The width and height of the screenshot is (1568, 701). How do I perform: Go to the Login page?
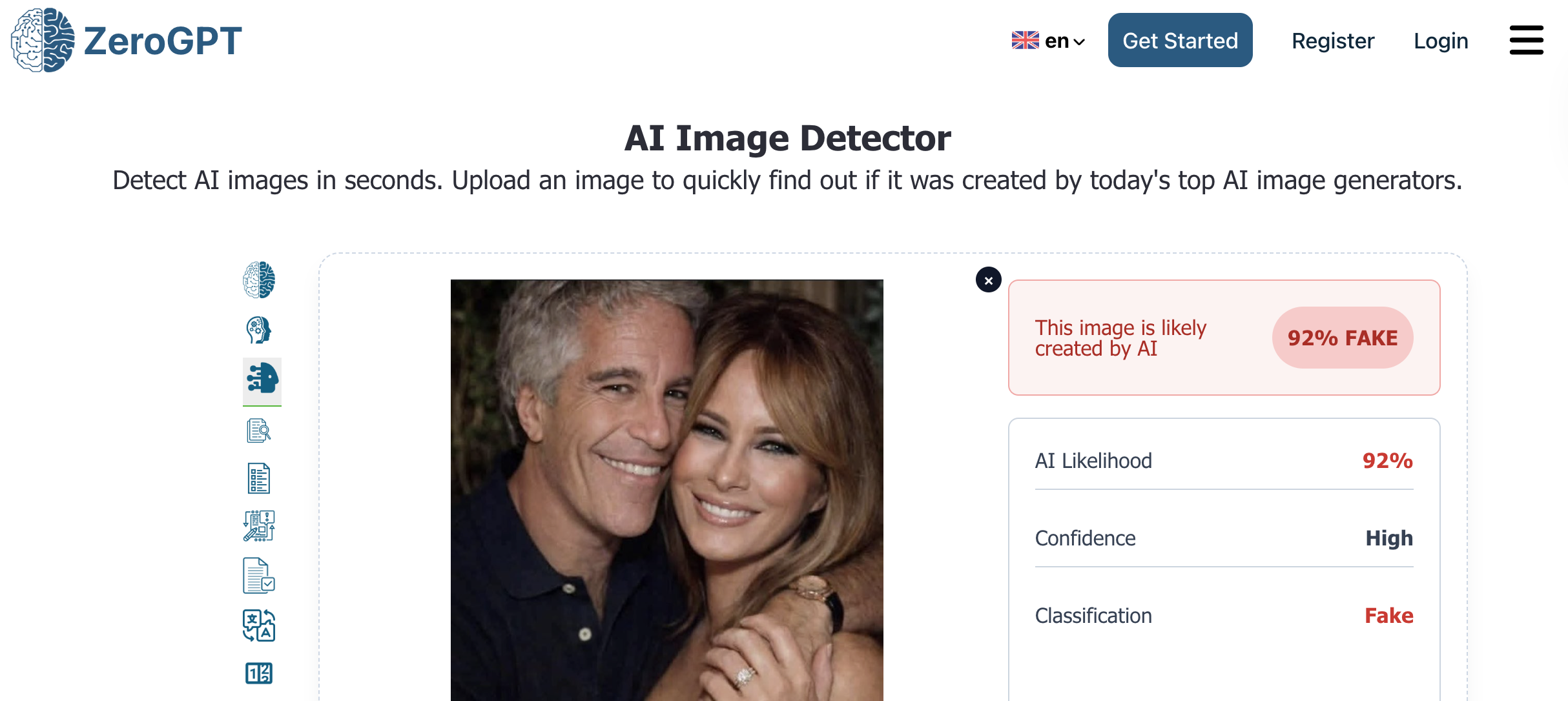(x=1441, y=41)
